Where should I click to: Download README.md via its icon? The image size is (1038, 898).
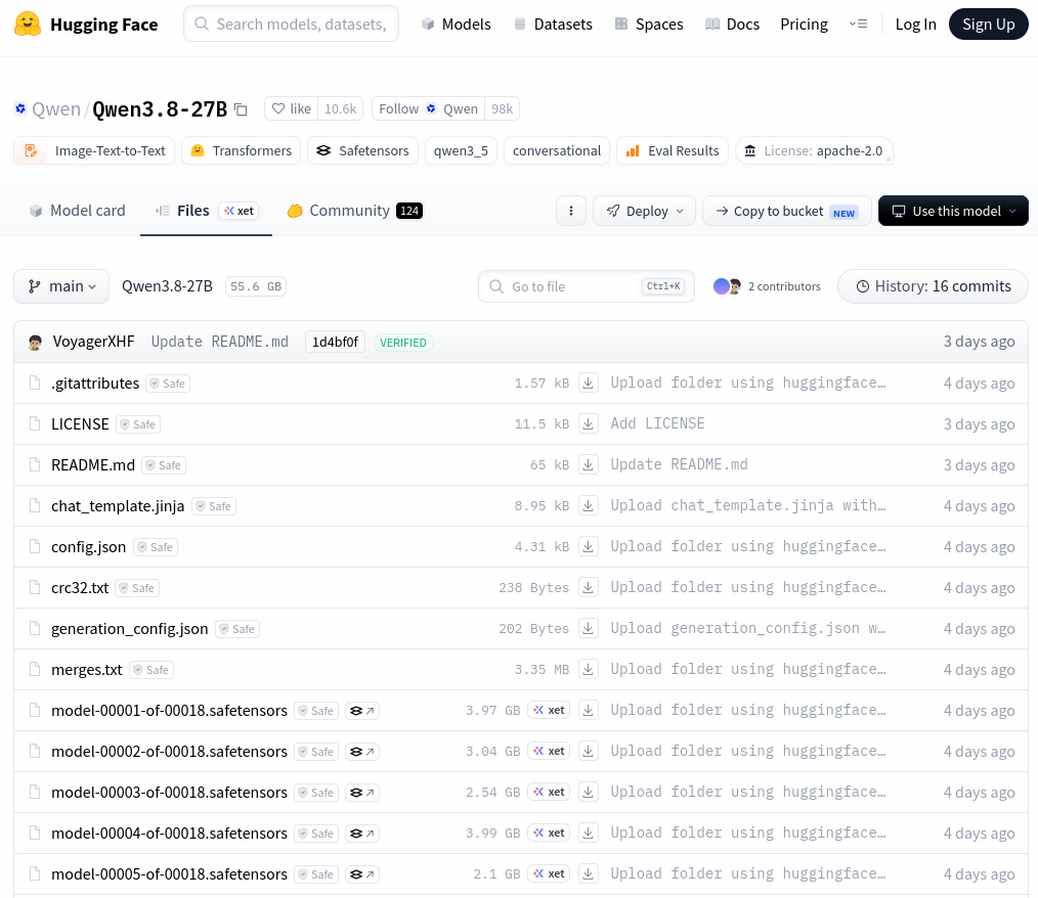coord(588,465)
